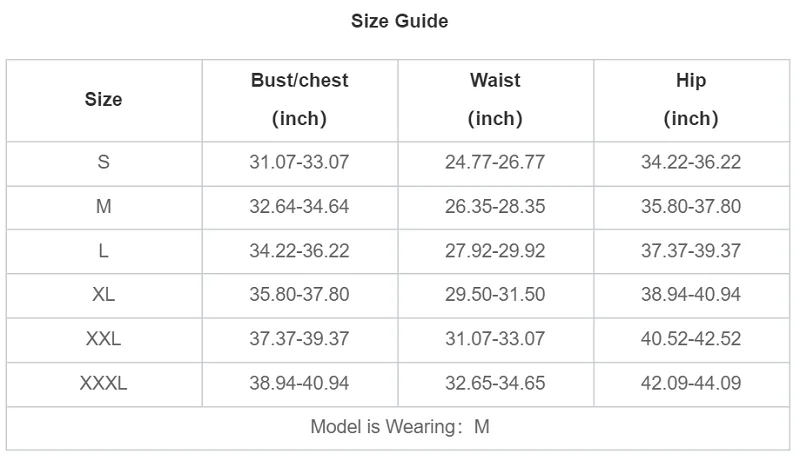Click the L waist value 27.92-29.92

[495, 251]
